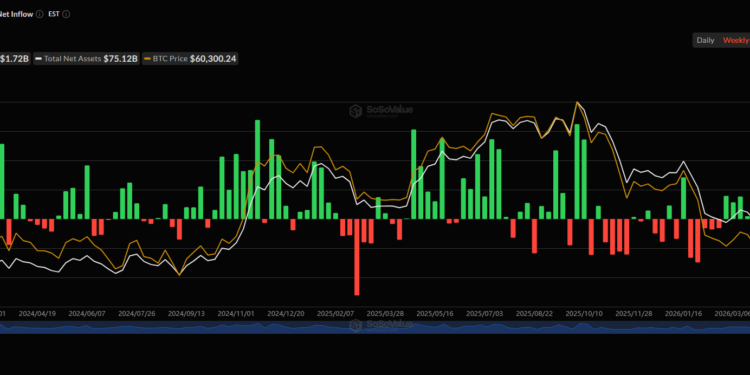This screenshot has height=375, width=750.
Task: Click the 2025/10/10 date label
Action: (584, 314)
